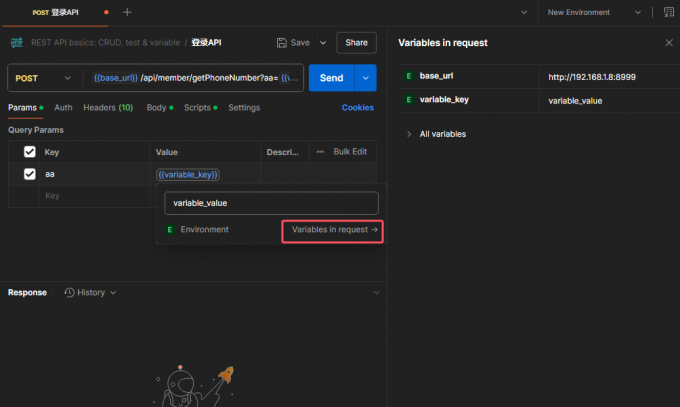
Task: Click the three-dots options icon beside Bulk Edit
Action: click(320, 152)
